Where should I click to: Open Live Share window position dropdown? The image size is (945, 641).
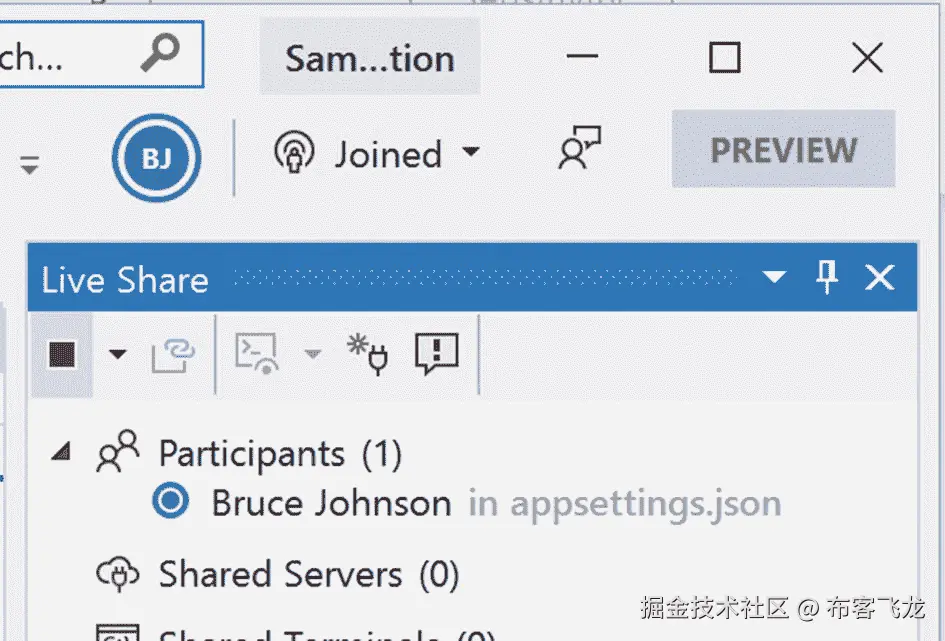(x=774, y=277)
